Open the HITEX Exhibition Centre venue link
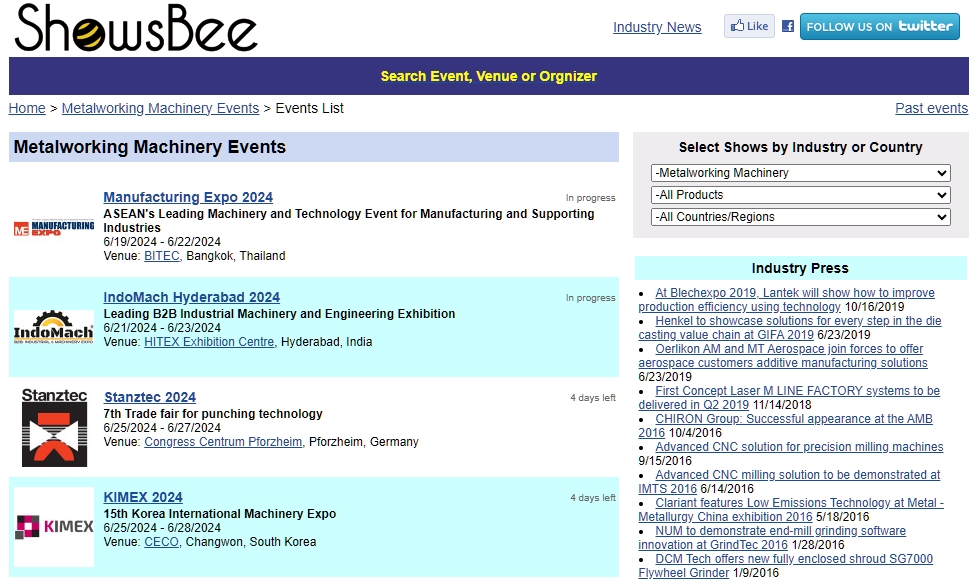 [x=209, y=342]
